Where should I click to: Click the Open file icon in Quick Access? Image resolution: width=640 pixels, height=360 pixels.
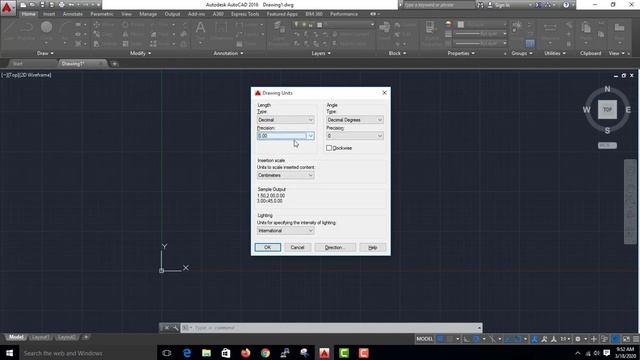[33, 5]
